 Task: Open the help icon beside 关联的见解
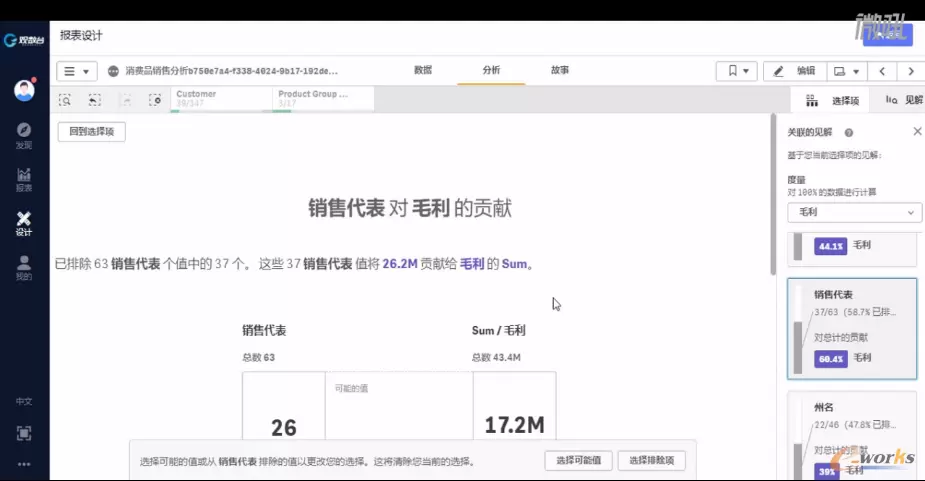pyautogui.click(x=849, y=132)
